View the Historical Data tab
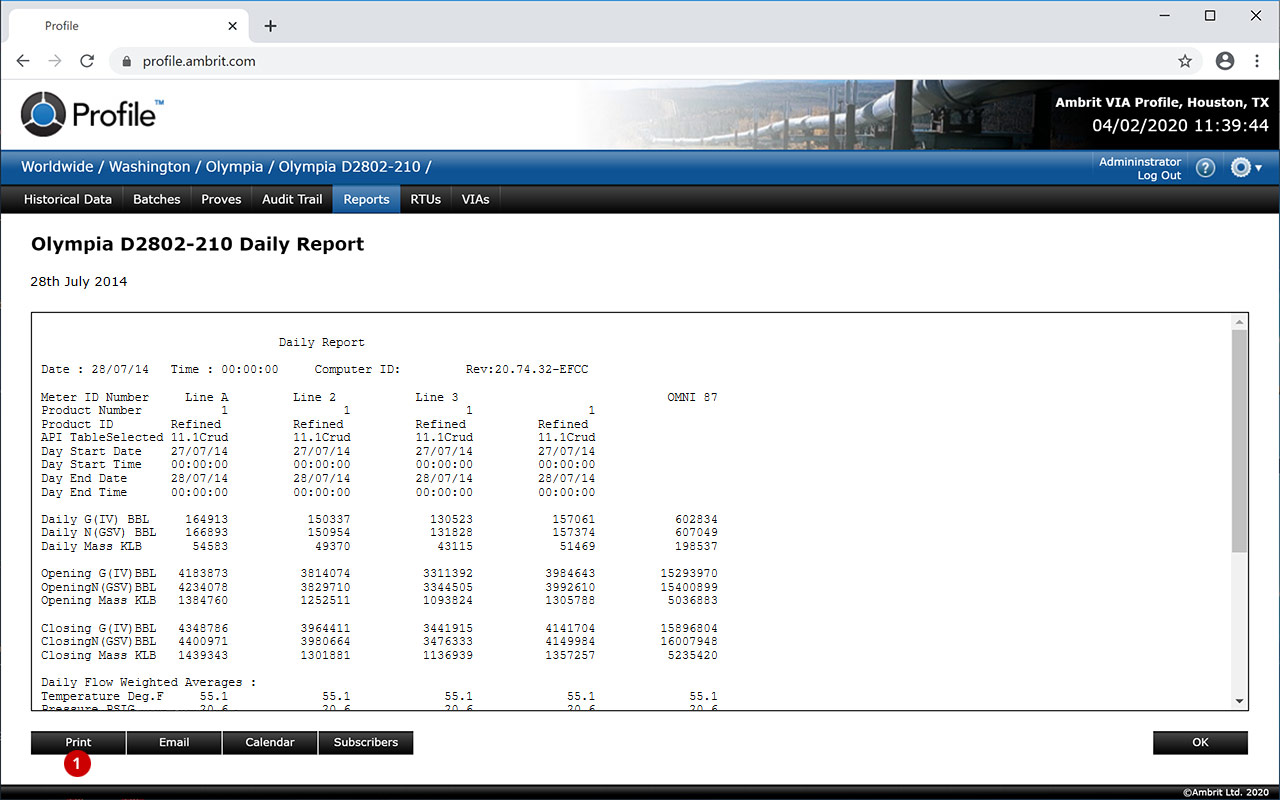1280x800 pixels. pyautogui.click(x=66, y=199)
